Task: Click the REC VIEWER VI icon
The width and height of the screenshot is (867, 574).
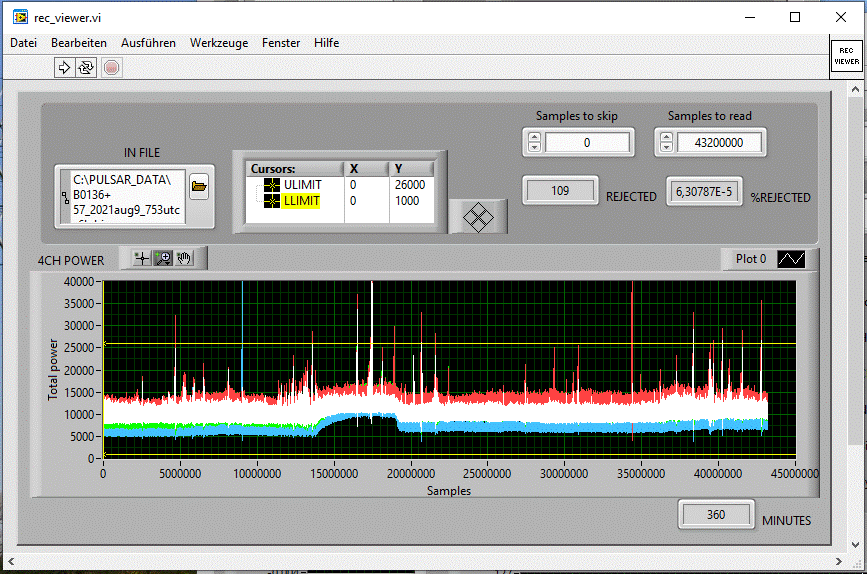Action: pyautogui.click(x=846, y=56)
